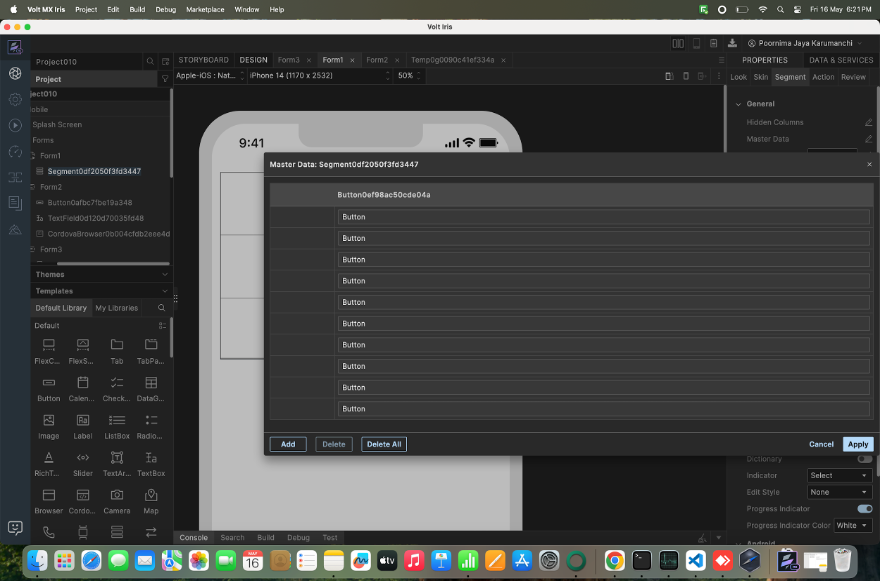Open the Indicator Select dropdown
880x582 pixels.
tap(839, 475)
